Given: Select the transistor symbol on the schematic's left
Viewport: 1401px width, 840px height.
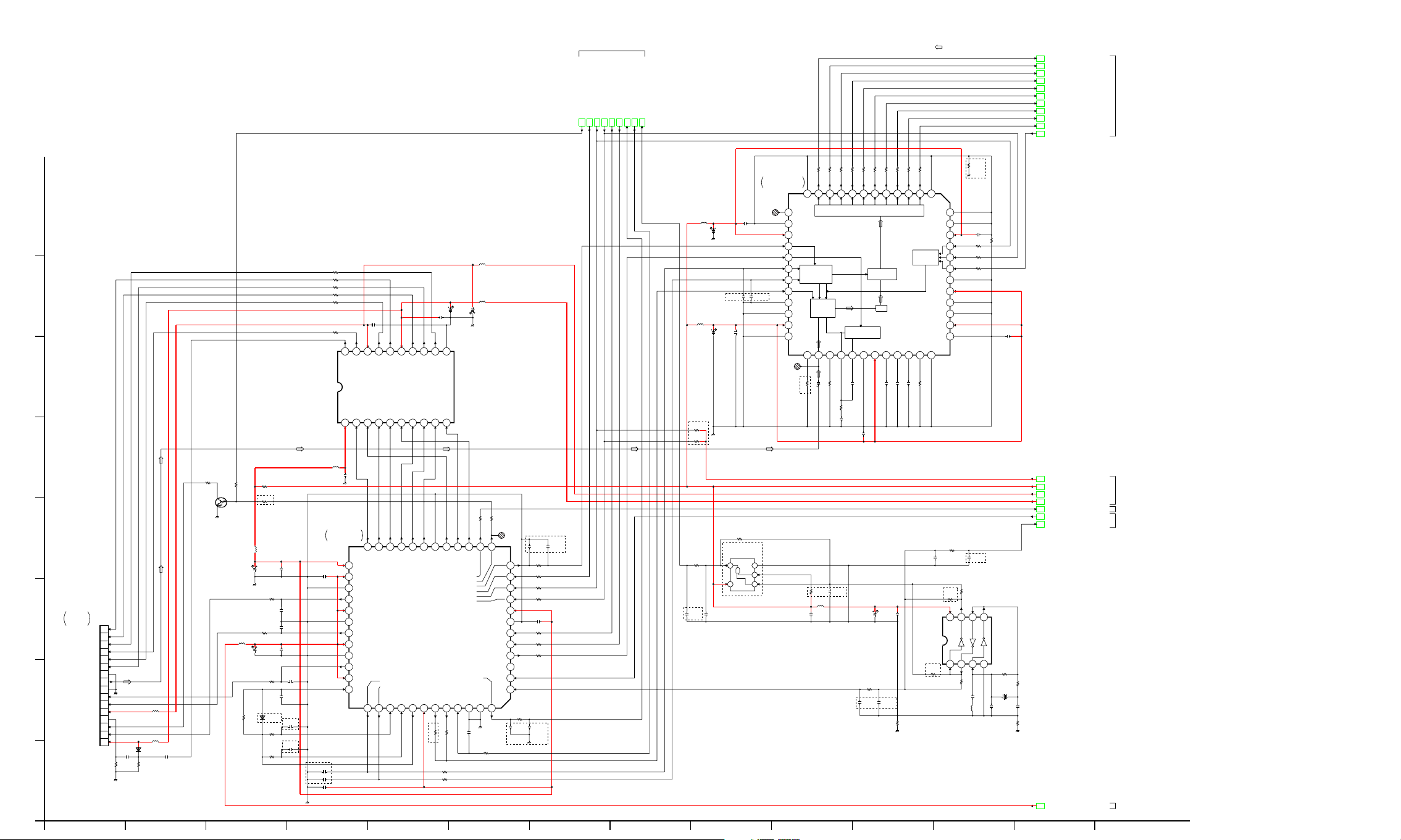Looking at the screenshot, I should 221,503.
